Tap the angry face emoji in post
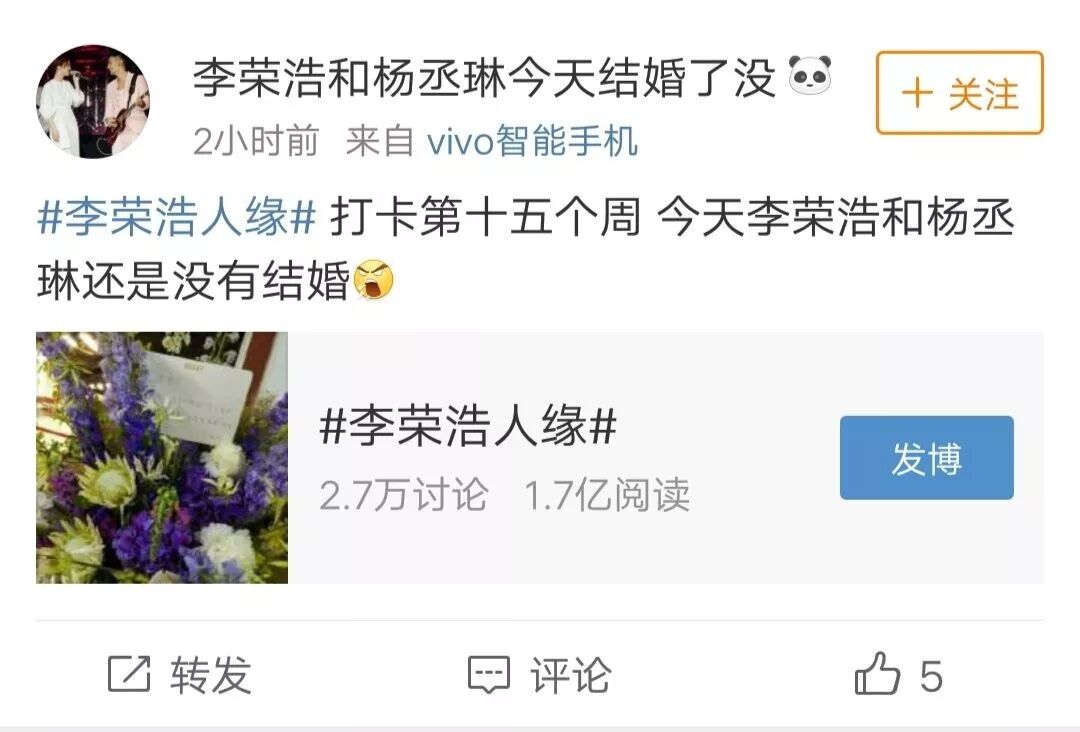The width and height of the screenshot is (1080, 732). [373, 280]
